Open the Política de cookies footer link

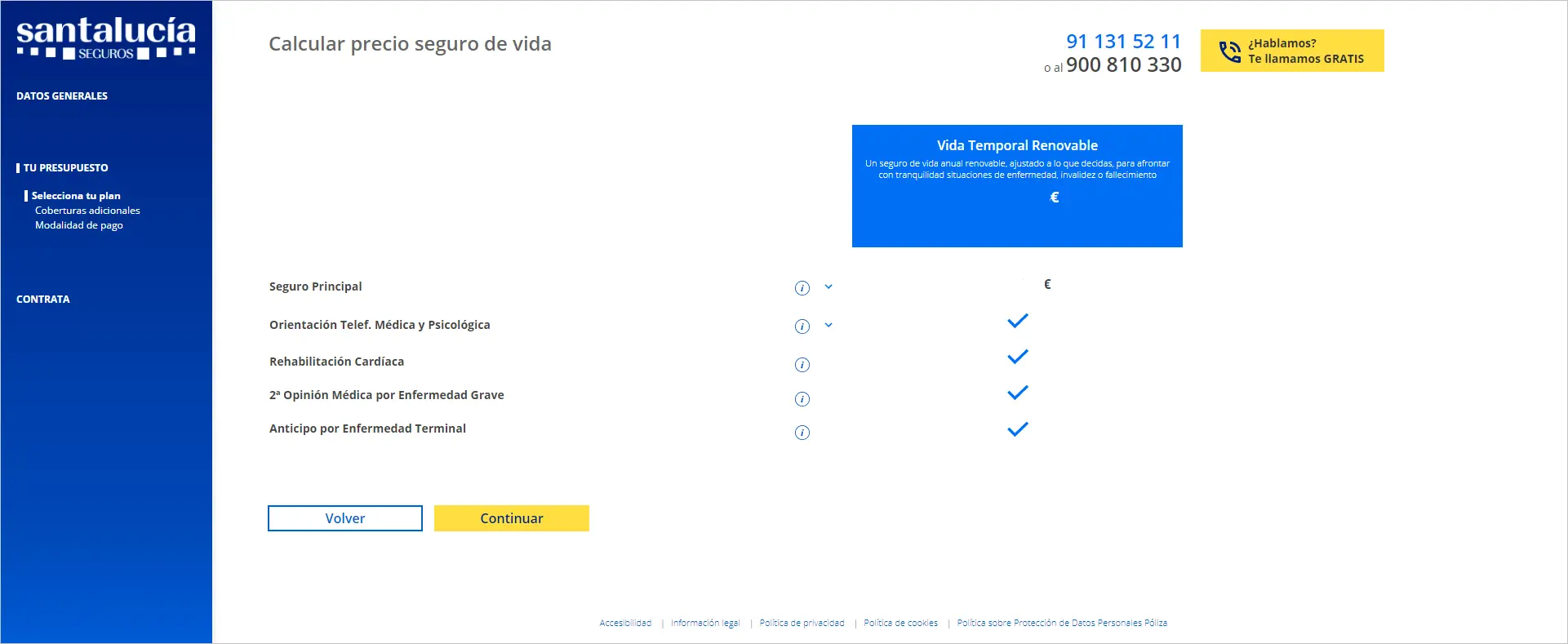[900, 623]
